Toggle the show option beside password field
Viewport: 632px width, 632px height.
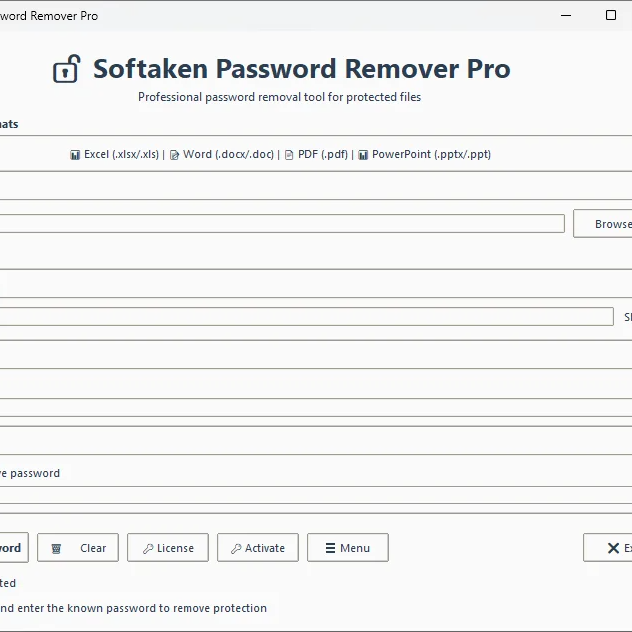point(626,317)
